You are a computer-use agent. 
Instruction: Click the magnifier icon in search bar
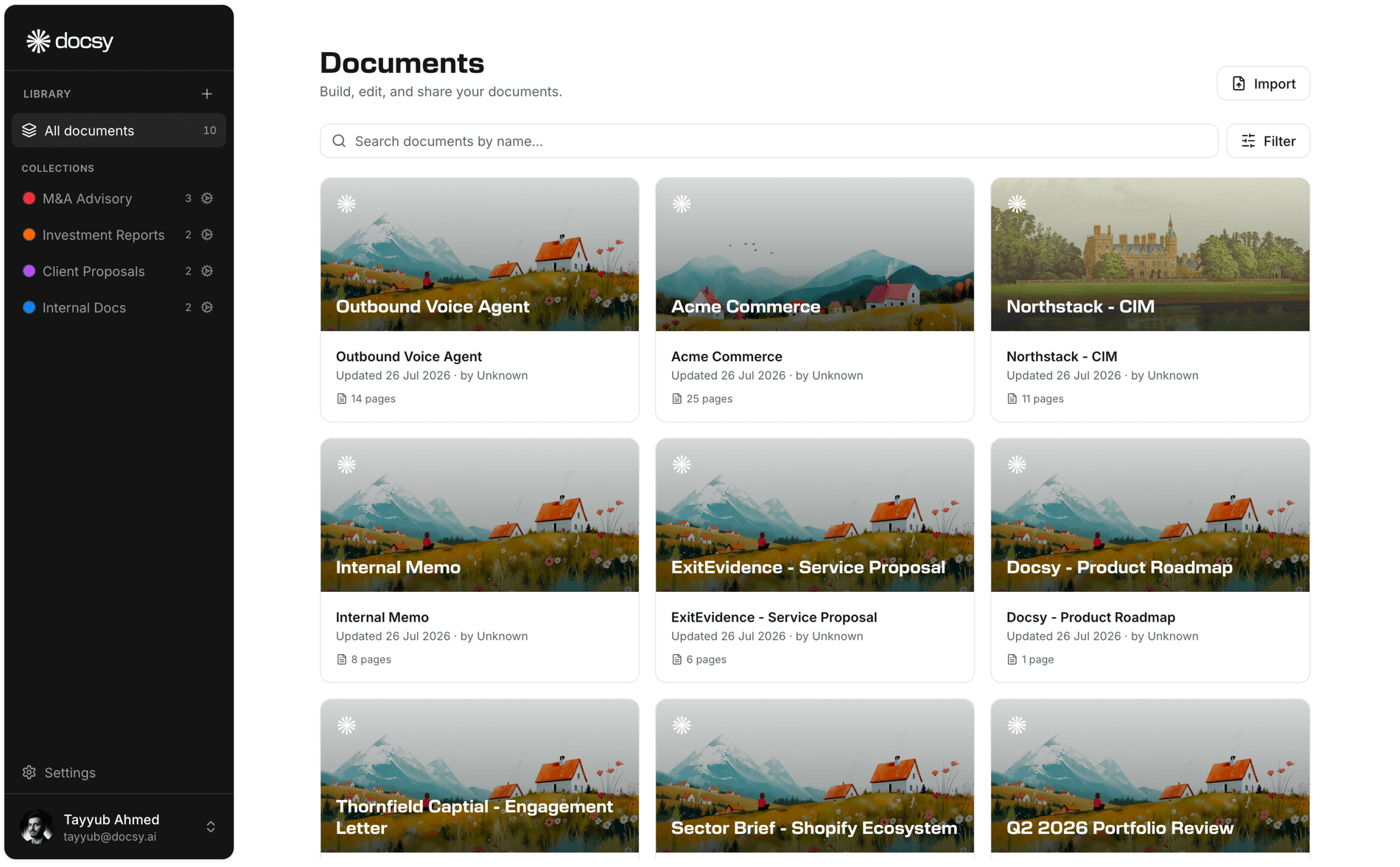[x=339, y=141]
